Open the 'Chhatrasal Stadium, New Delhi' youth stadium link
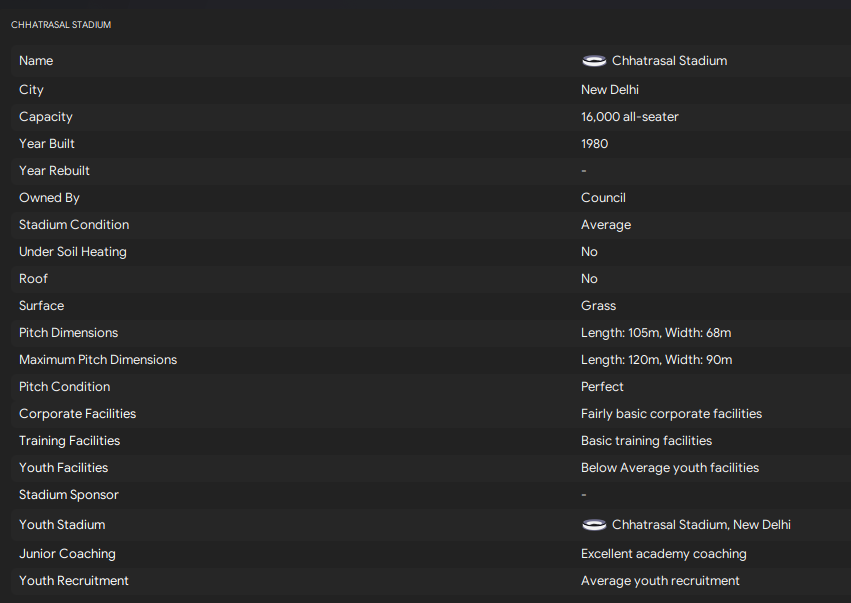The width and height of the screenshot is (851, 603). tap(701, 525)
